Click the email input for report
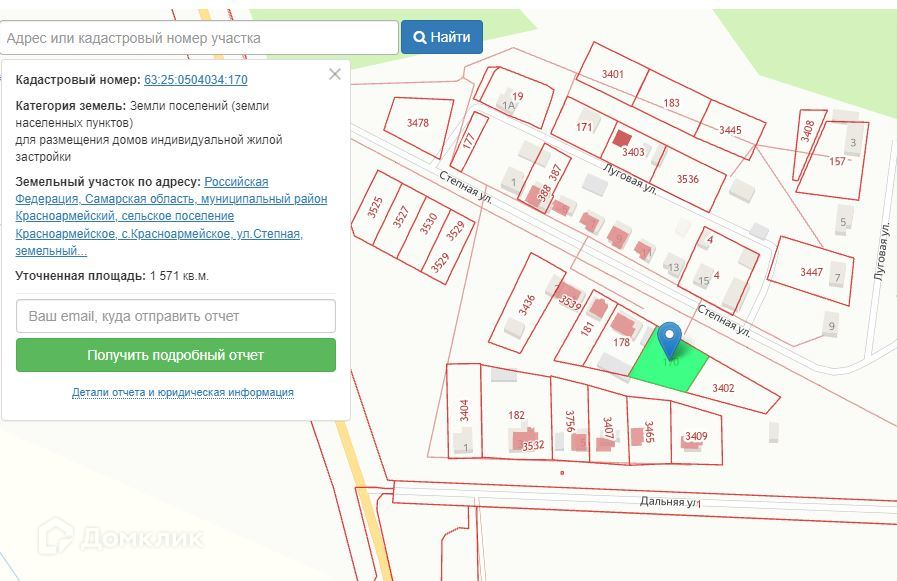 [176, 316]
